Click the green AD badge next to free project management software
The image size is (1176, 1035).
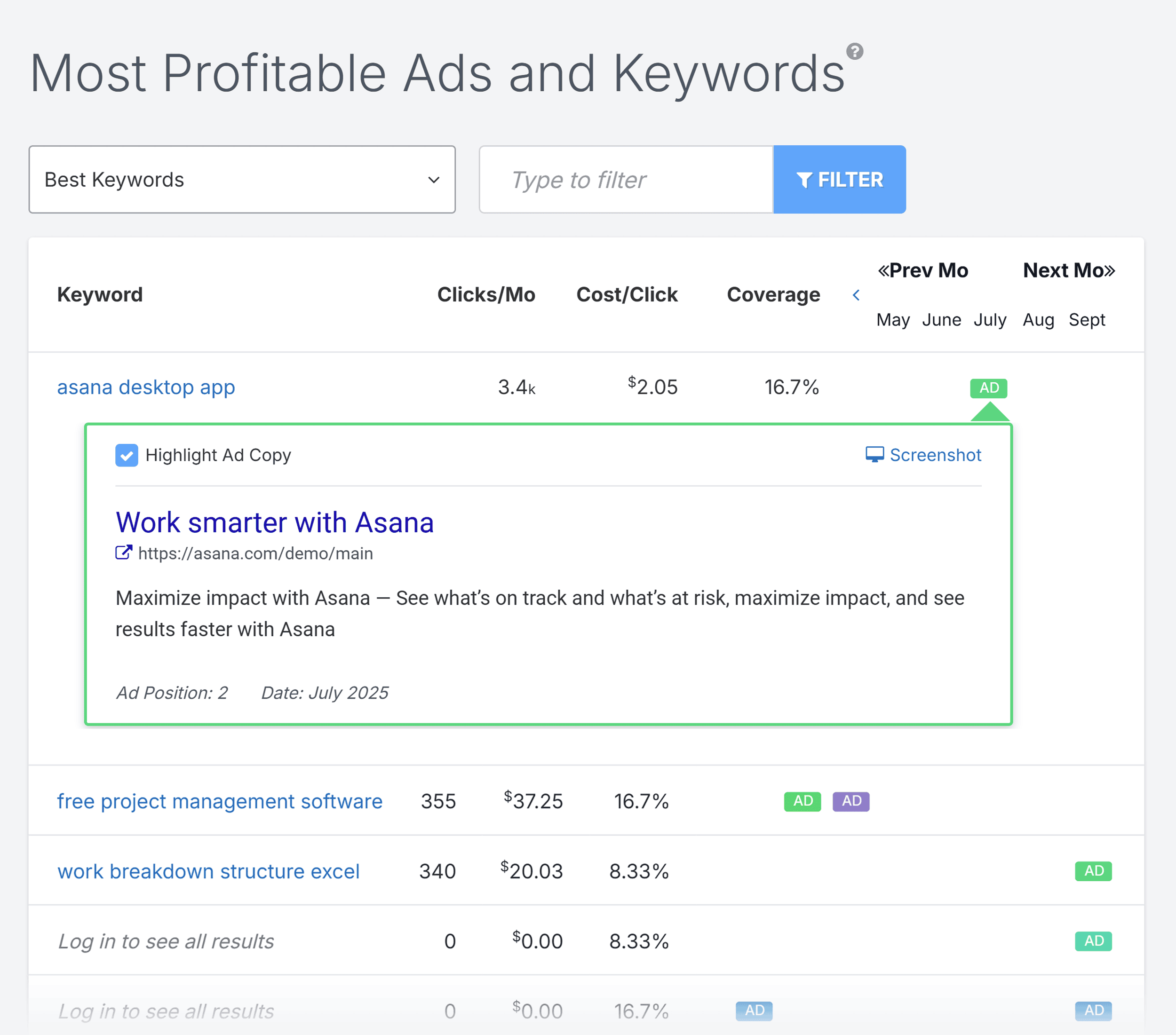(x=802, y=801)
